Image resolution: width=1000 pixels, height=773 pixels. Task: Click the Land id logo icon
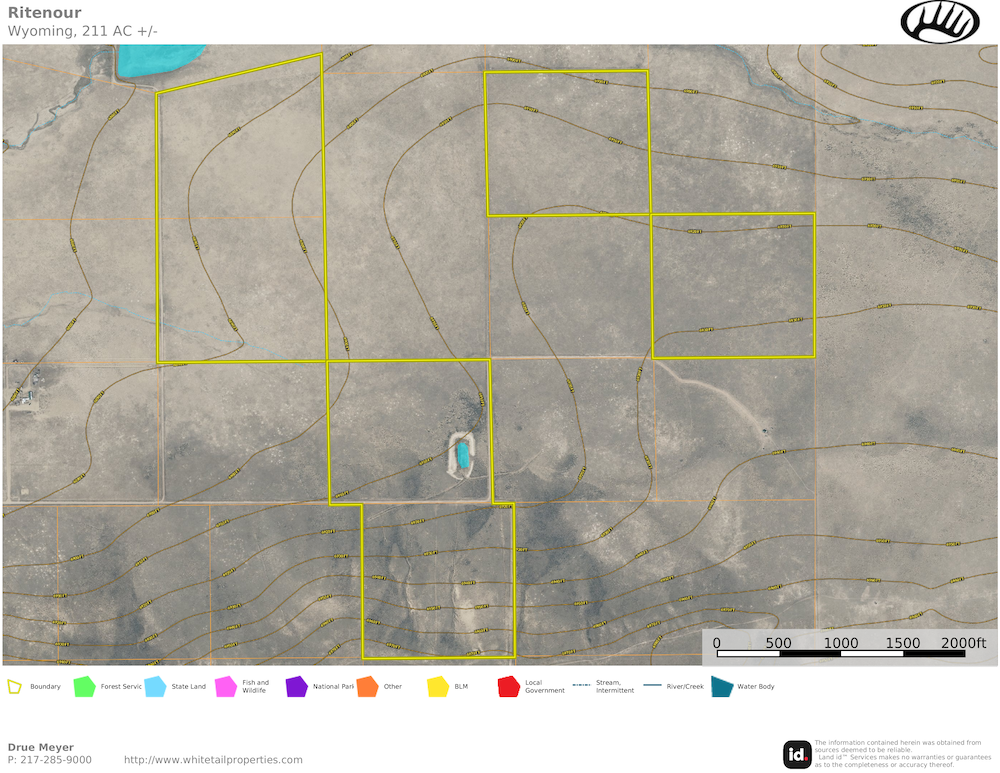click(797, 754)
